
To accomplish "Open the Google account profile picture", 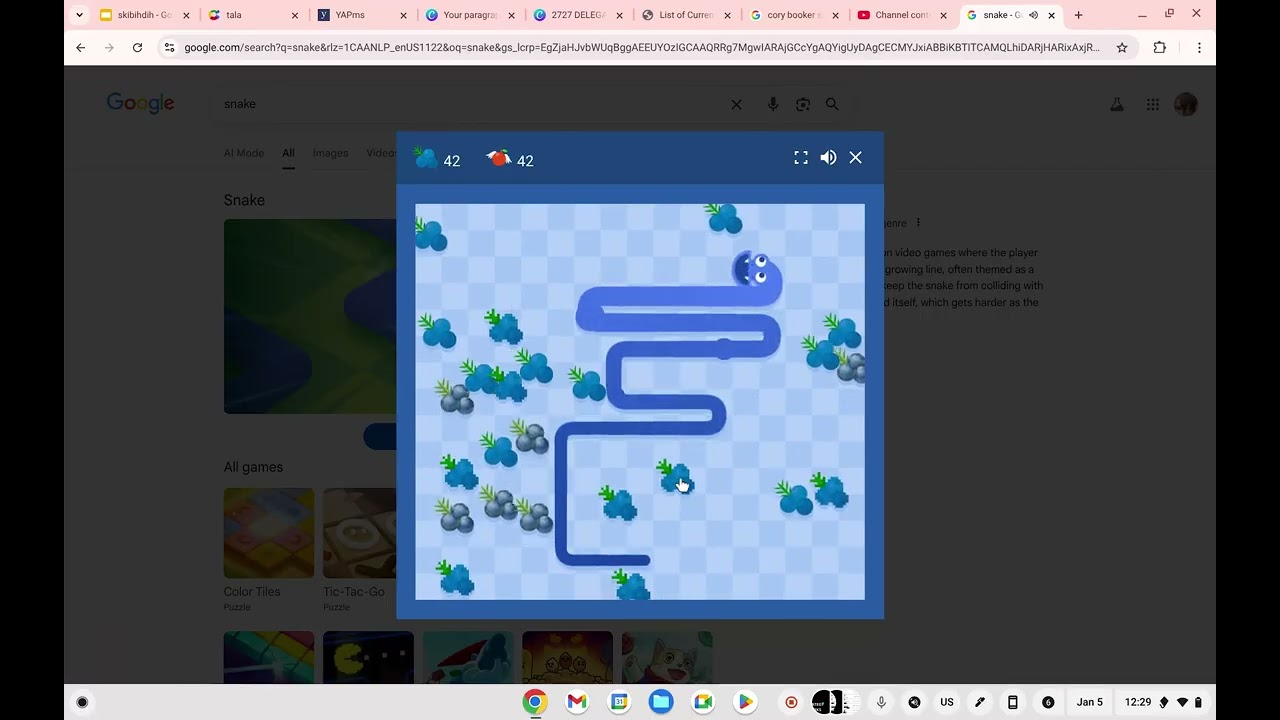I will tap(1186, 104).
